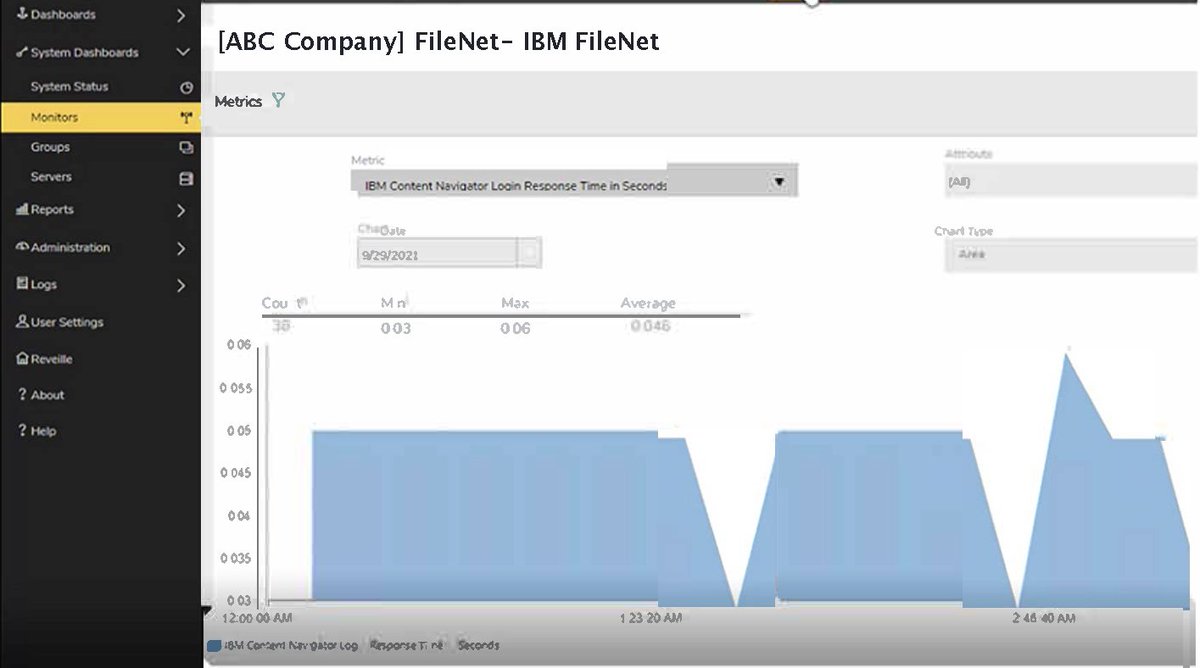Click the User Settings person icon
Image resolution: width=1200 pixels, height=668 pixels.
[22, 322]
